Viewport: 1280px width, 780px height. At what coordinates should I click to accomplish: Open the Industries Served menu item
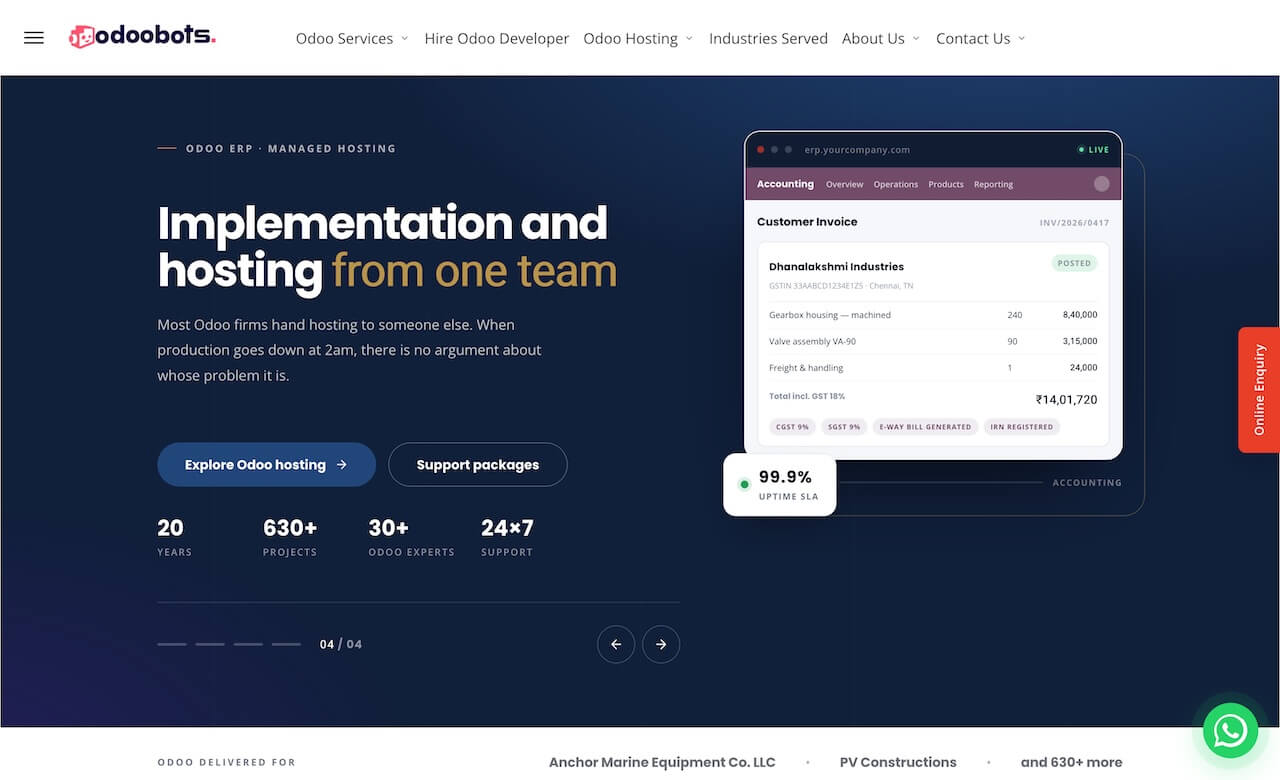click(x=768, y=38)
